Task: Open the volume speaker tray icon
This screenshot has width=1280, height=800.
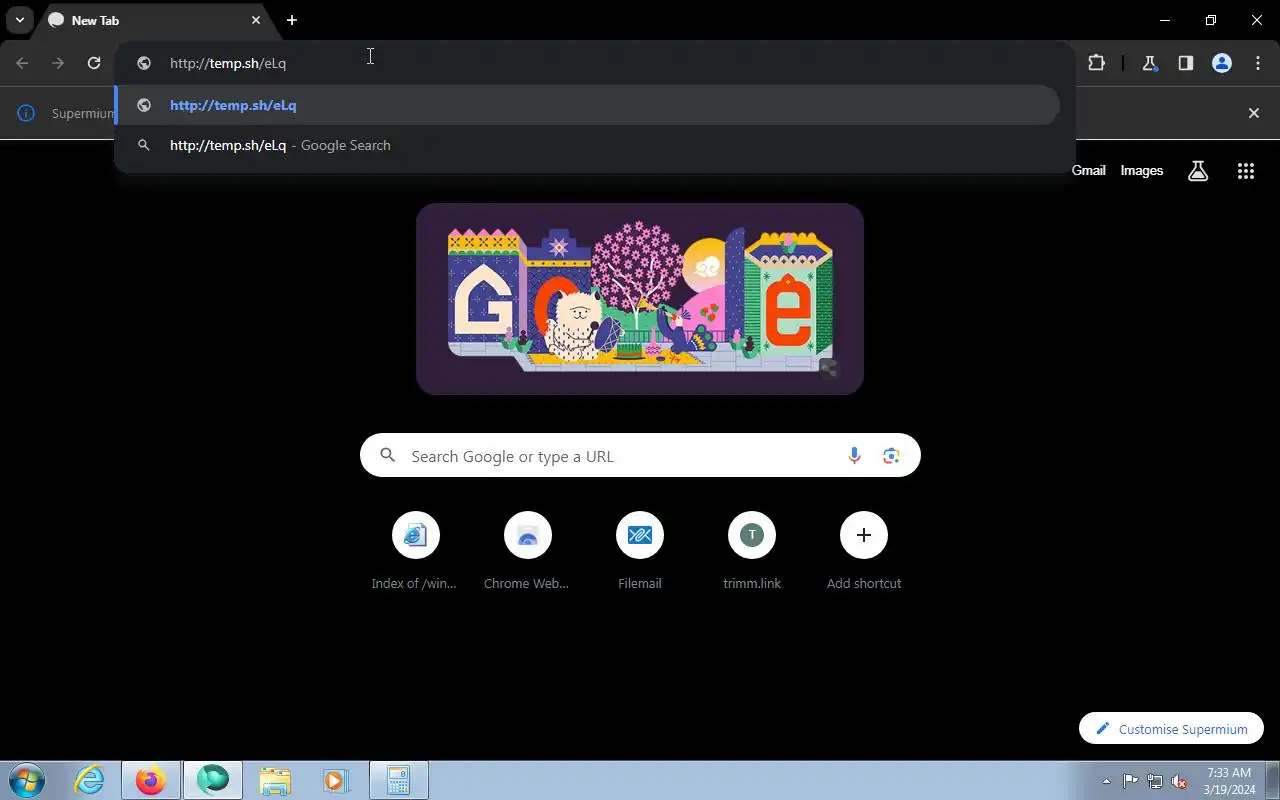Action: 1180,781
